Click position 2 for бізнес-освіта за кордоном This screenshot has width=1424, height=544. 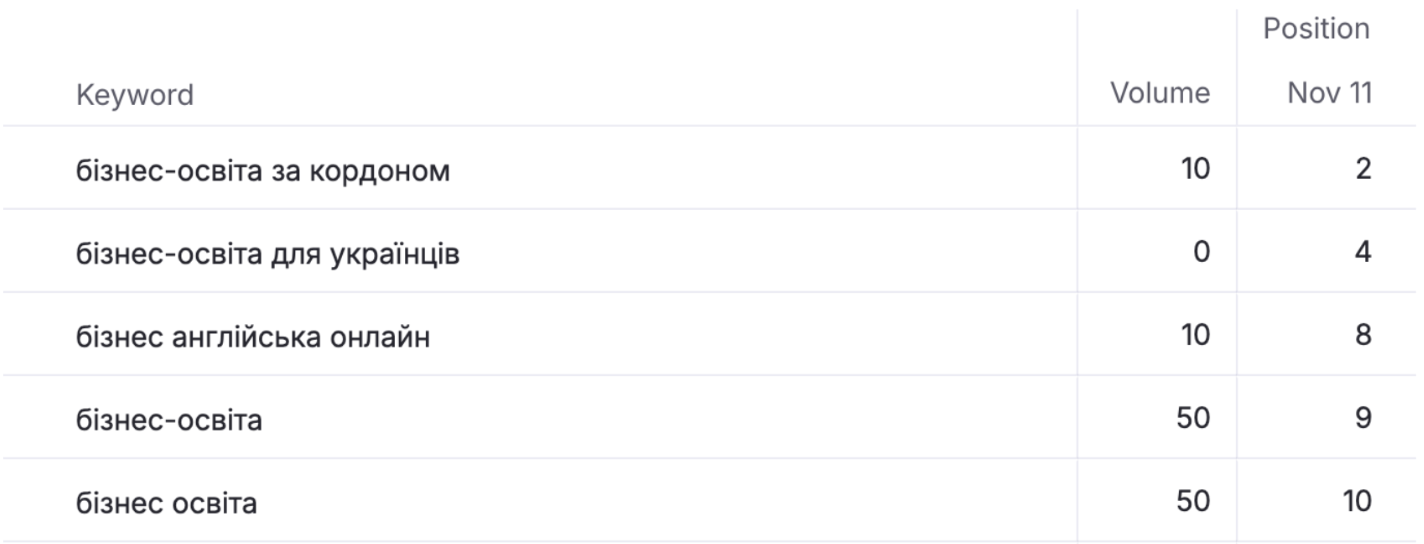pos(1363,170)
